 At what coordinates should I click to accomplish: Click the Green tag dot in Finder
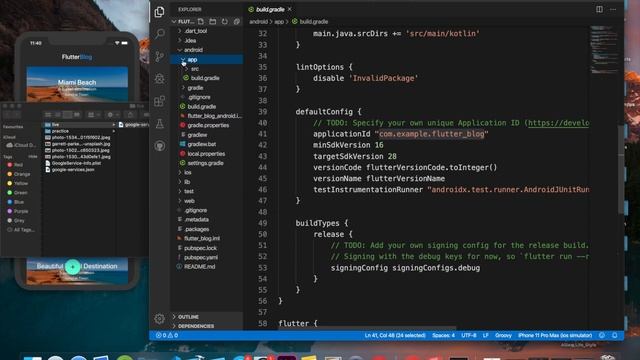pyautogui.click(x=10, y=193)
